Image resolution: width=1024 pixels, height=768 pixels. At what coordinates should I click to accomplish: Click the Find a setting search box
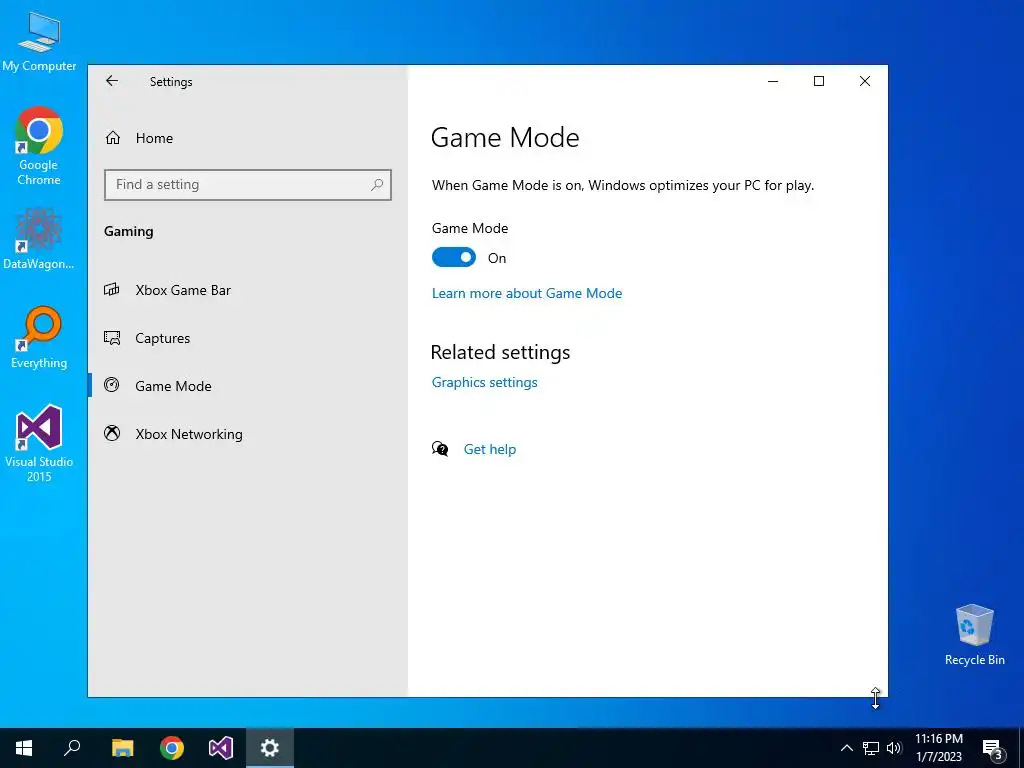[248, 185]
